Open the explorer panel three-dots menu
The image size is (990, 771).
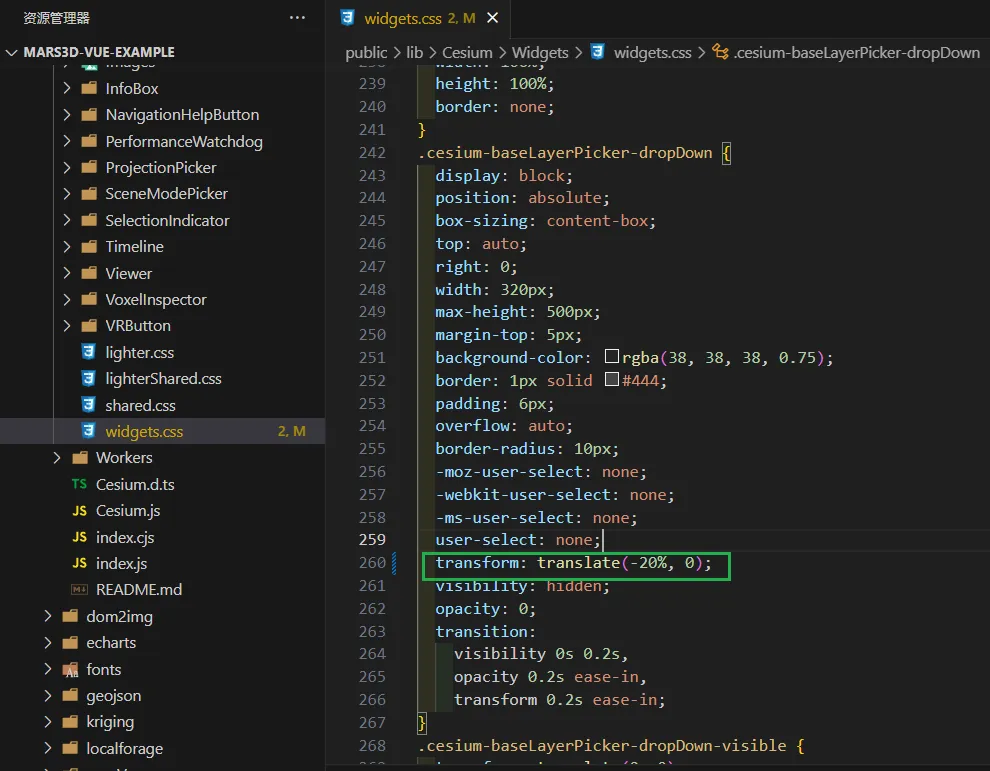(x=297, y=18)
